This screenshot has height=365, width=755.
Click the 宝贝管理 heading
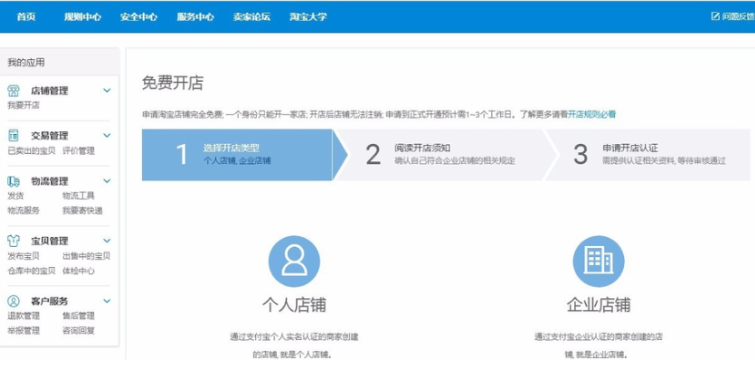click(50, 241)
